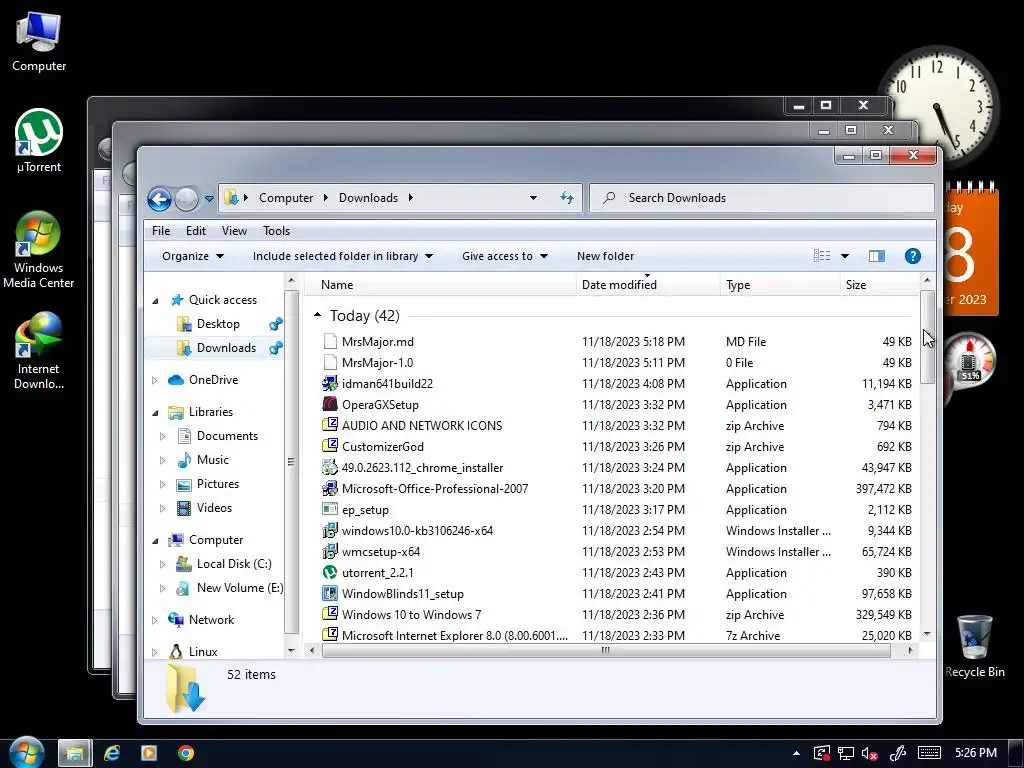Screen dimensions: 1024x768
Task: Select the CustomizerGod zip archive icon
Action: [x=330, y=446]
